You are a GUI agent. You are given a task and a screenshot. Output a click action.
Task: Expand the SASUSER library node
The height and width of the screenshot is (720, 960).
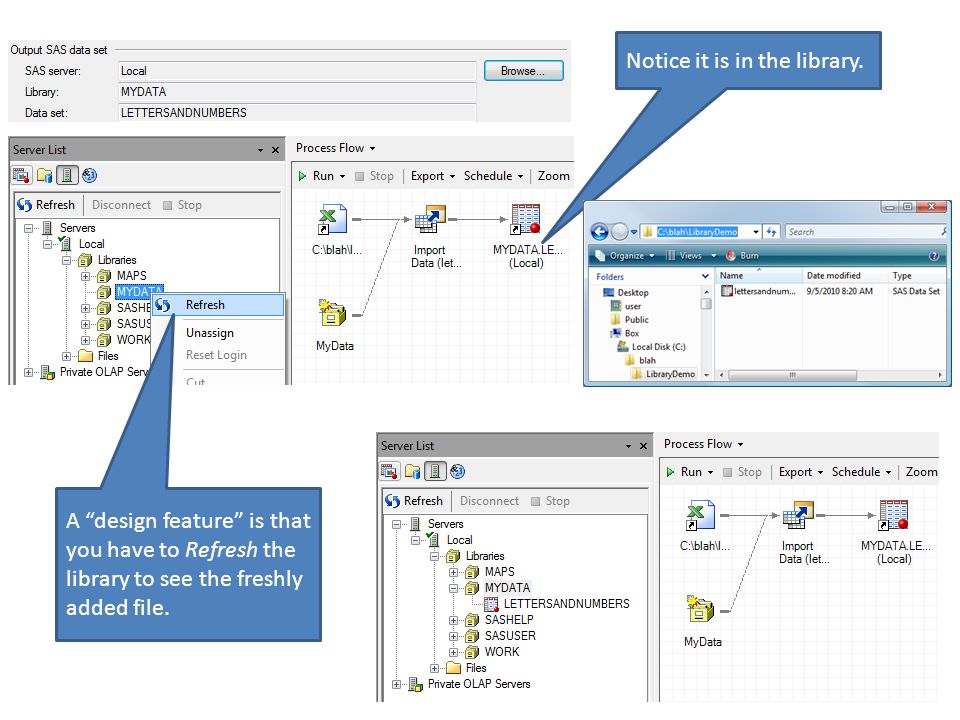click(x=454, y=636)
